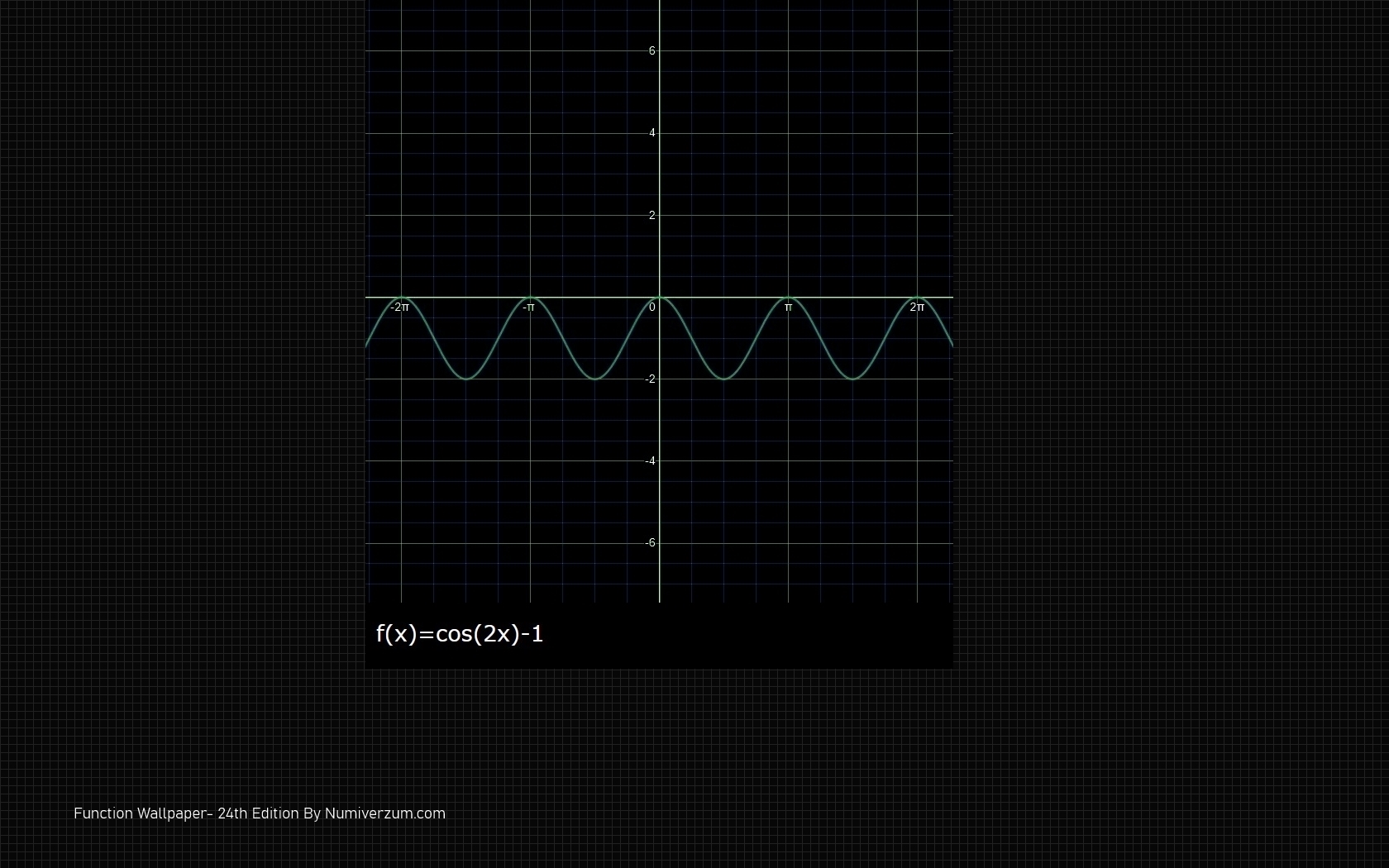This screenshot has height=868, width=1389.
Task: Click the curve trough between -π and 0
Action: (x=595, y=379)
